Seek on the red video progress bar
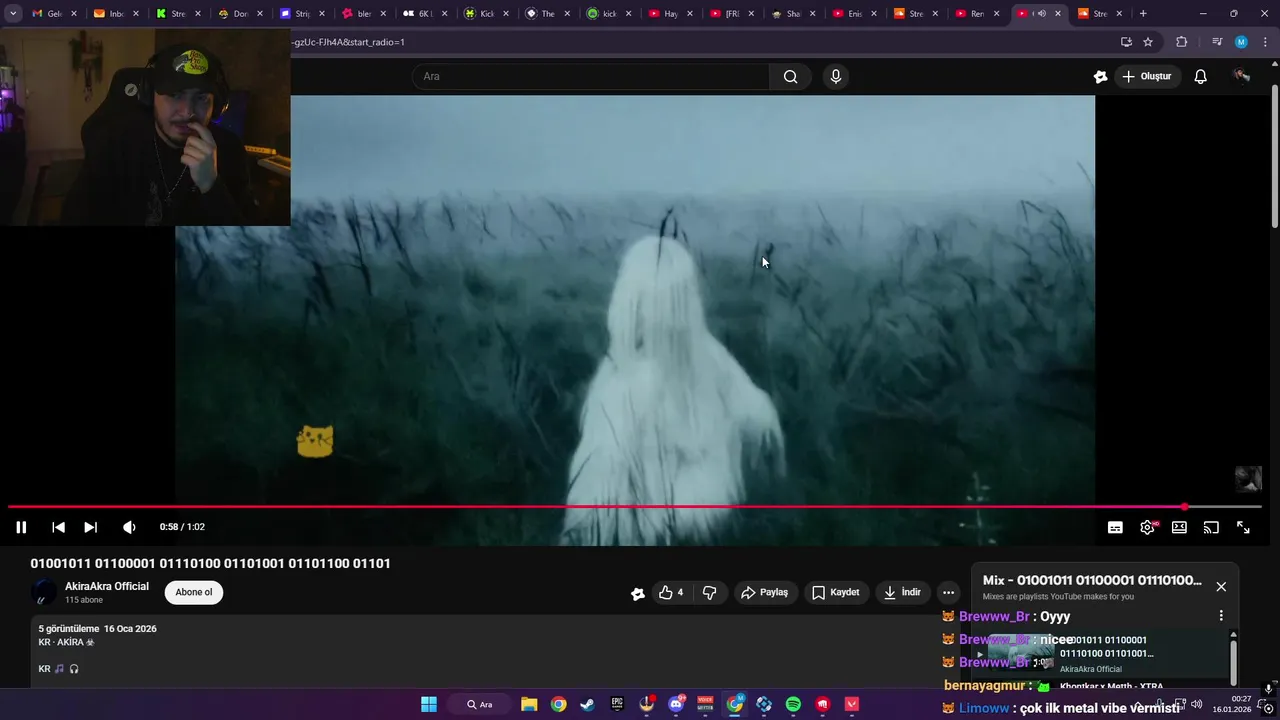Screen dimensions: 1280x720 coord(635,507)
